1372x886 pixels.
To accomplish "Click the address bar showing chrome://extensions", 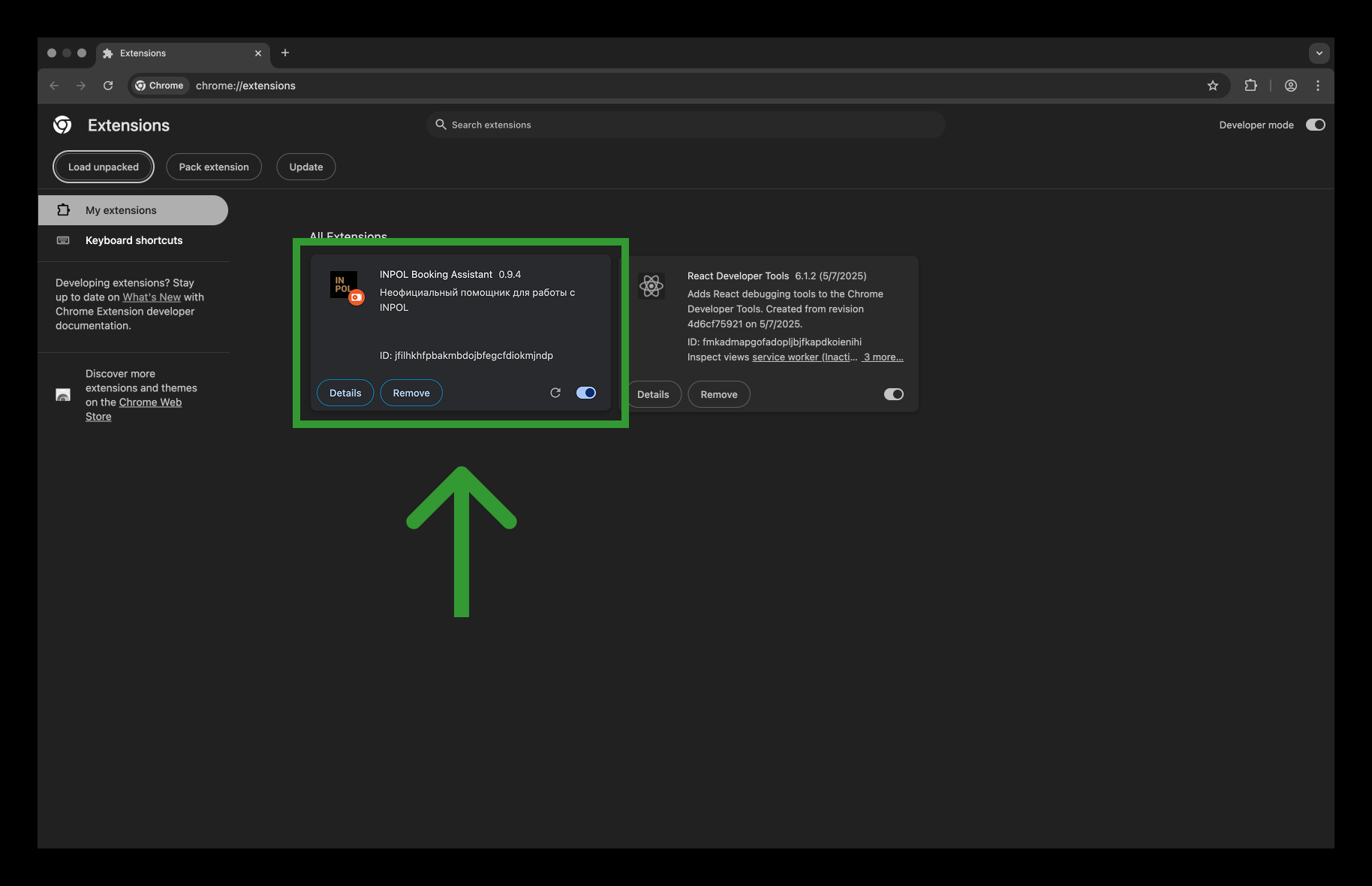I will point(679,86).
